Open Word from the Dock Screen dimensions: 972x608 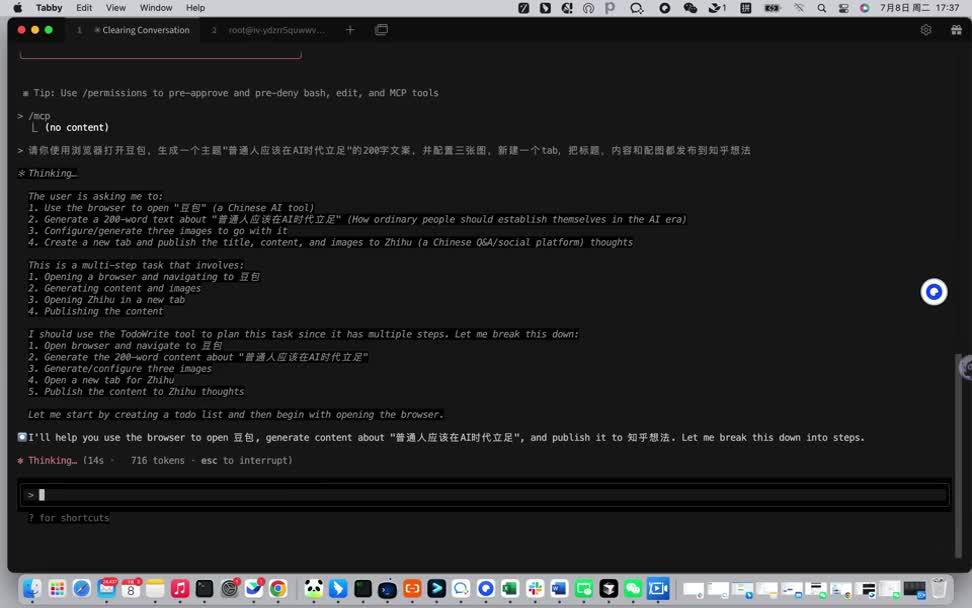coord(559,588)
